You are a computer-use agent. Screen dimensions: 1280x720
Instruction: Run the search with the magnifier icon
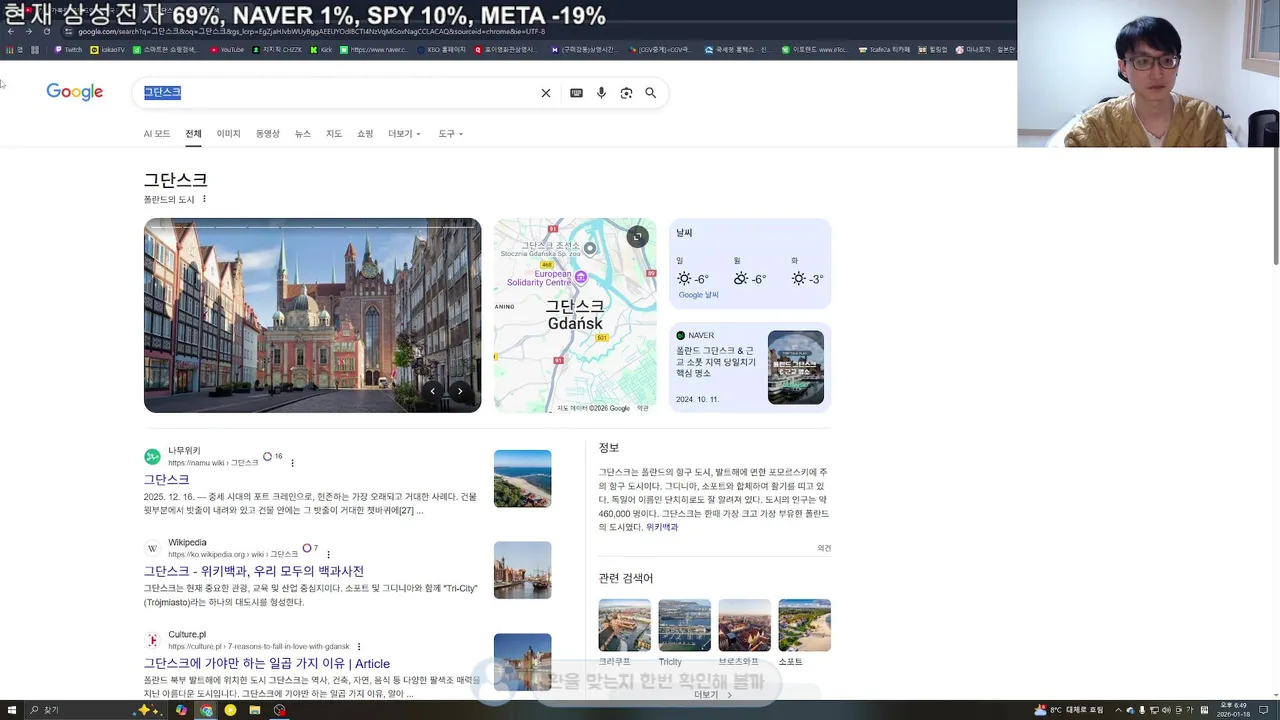pos(651,93)
